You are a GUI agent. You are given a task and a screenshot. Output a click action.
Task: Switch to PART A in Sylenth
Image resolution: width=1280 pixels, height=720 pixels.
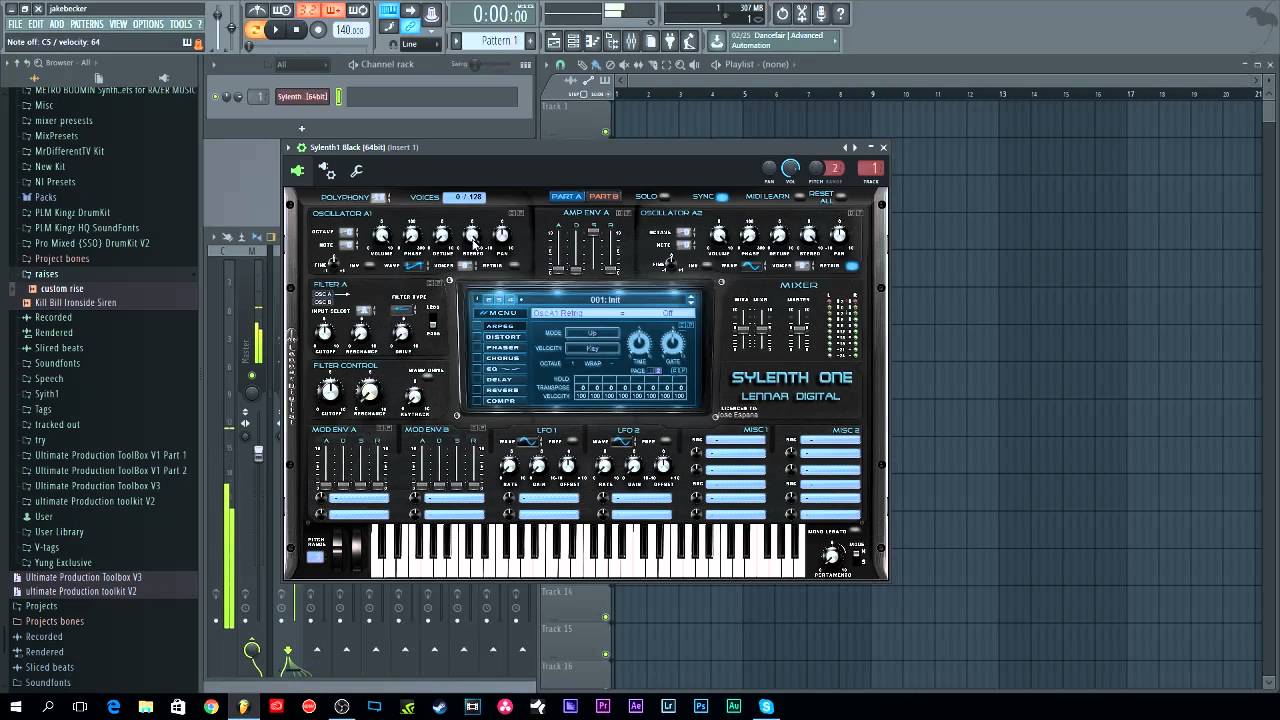[566, 196]
